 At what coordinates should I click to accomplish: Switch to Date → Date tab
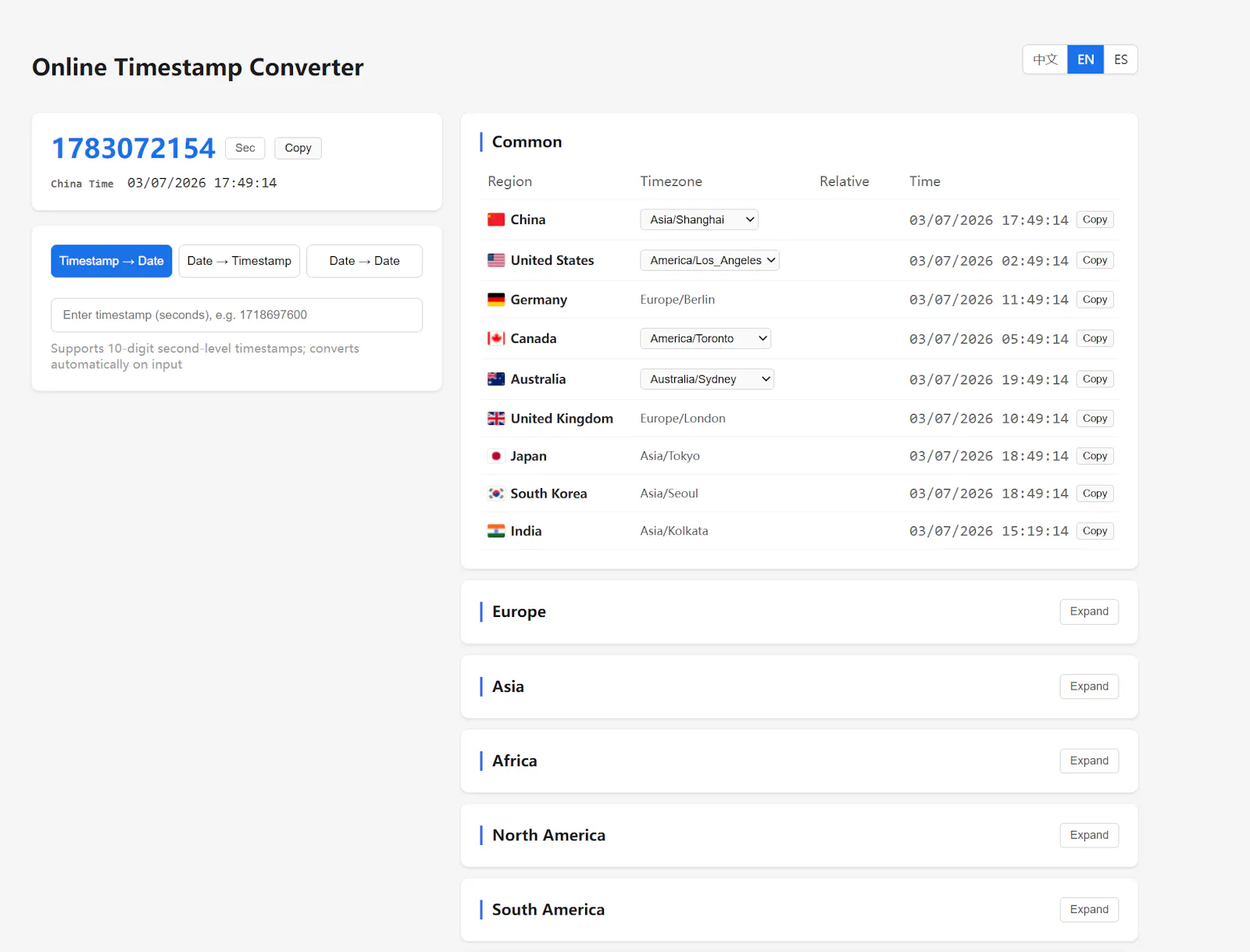pyautogui.click(x=364, y=261)
